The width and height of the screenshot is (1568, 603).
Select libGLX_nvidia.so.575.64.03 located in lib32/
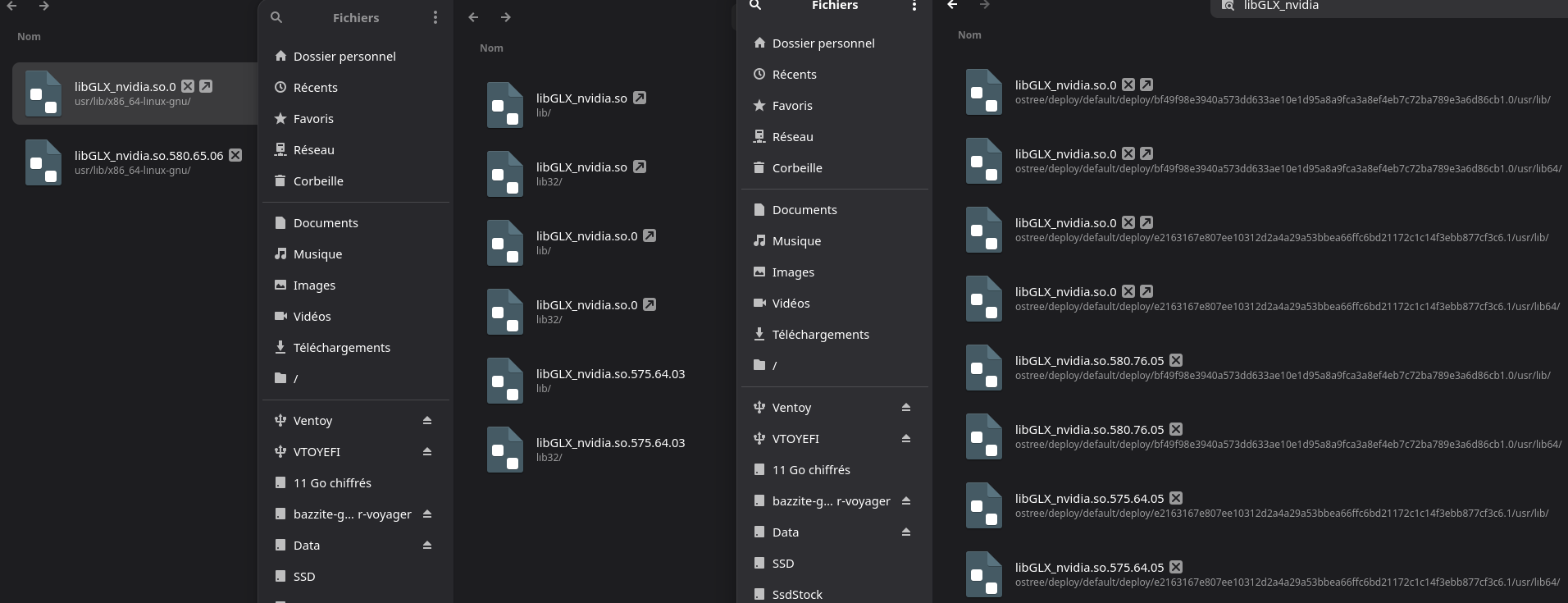click(x=610, y=443)
